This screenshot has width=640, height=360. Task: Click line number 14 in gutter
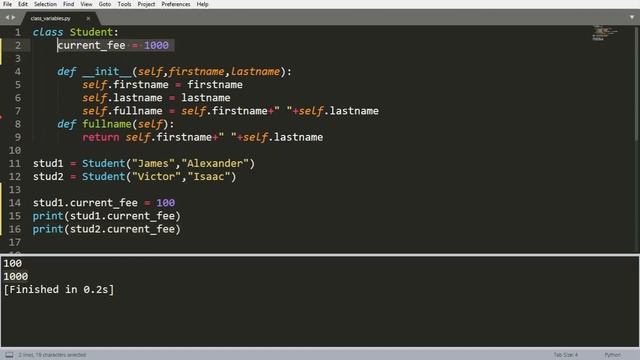tap(15, 203)
